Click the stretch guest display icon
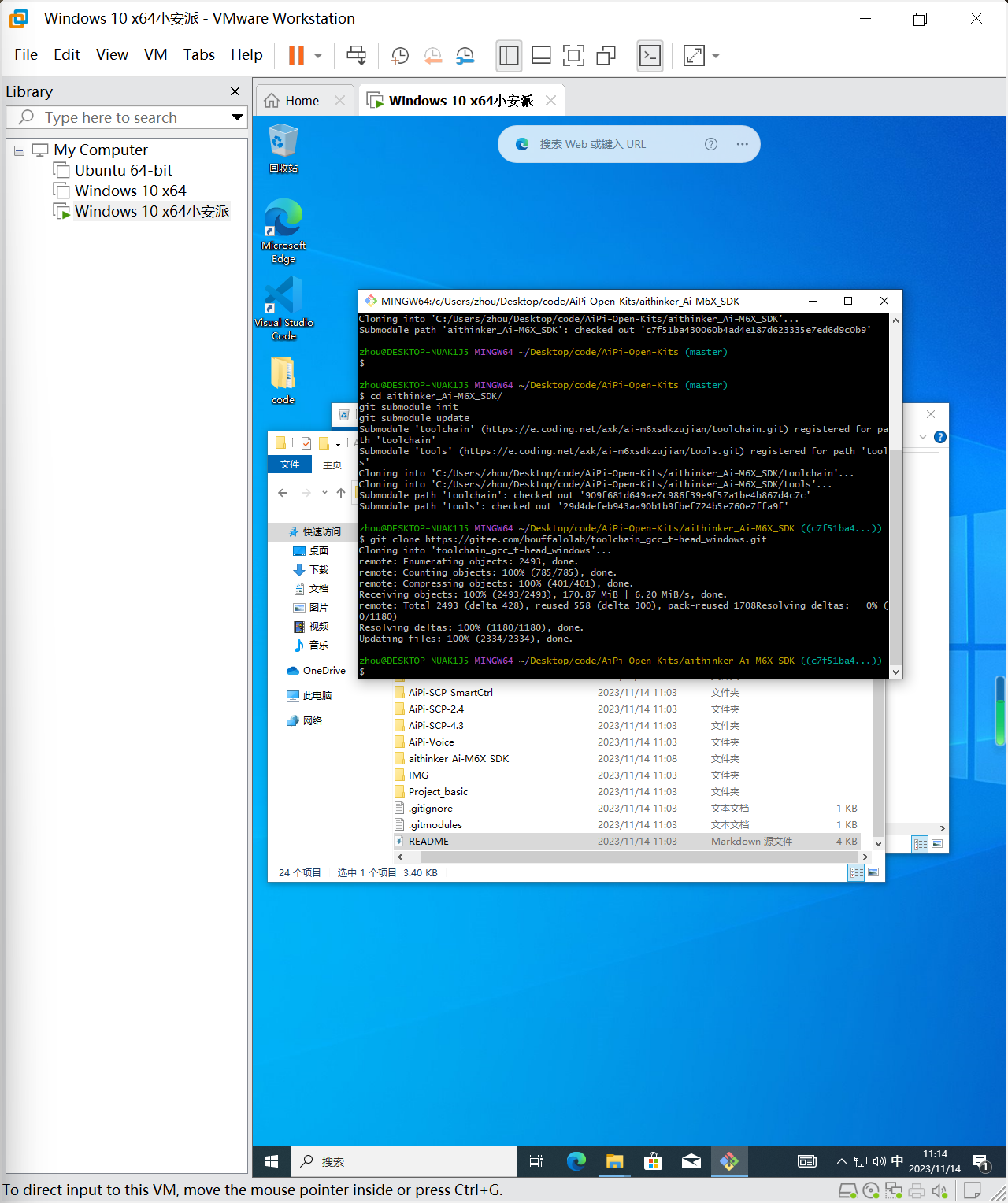Viewport: 1008px width, 1203px height. coord(694,55)
